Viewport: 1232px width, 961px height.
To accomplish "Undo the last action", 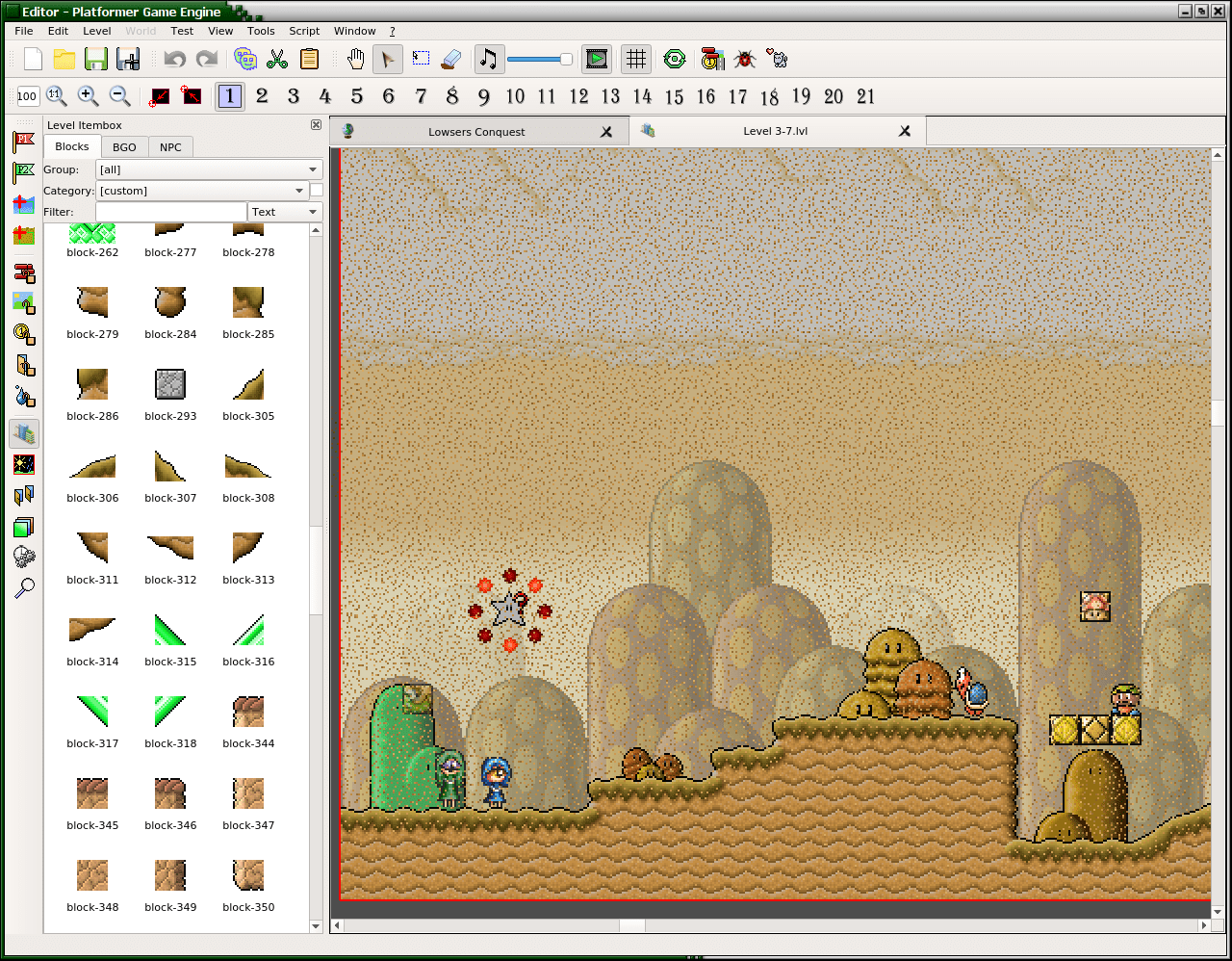I will (174, 60).
